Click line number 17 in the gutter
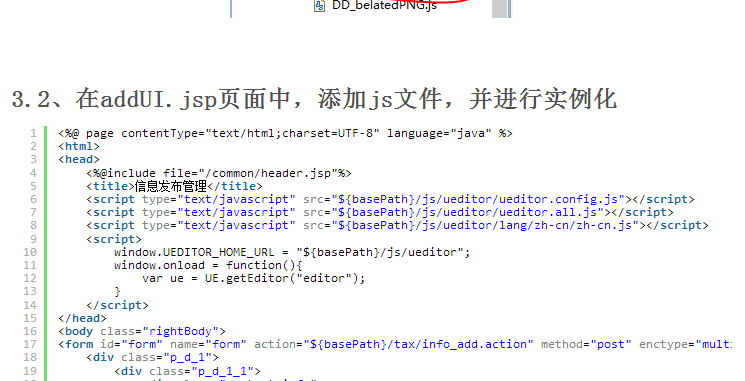This screenshot has width=745, height=381. pos(30,344)
